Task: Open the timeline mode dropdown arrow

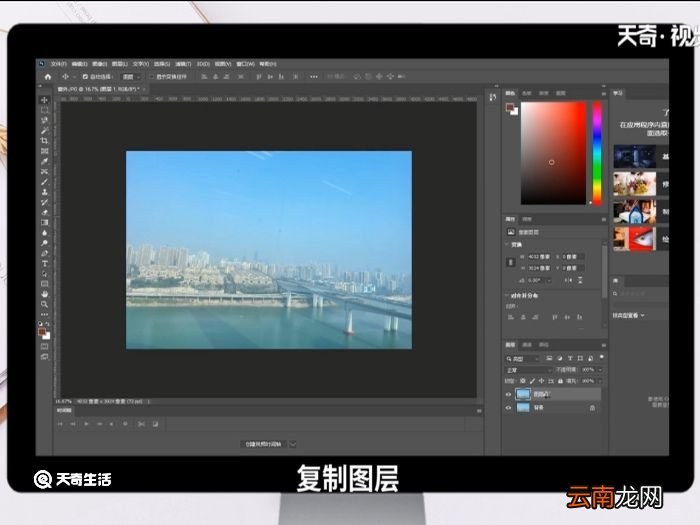Action: [x=293, y=444]
